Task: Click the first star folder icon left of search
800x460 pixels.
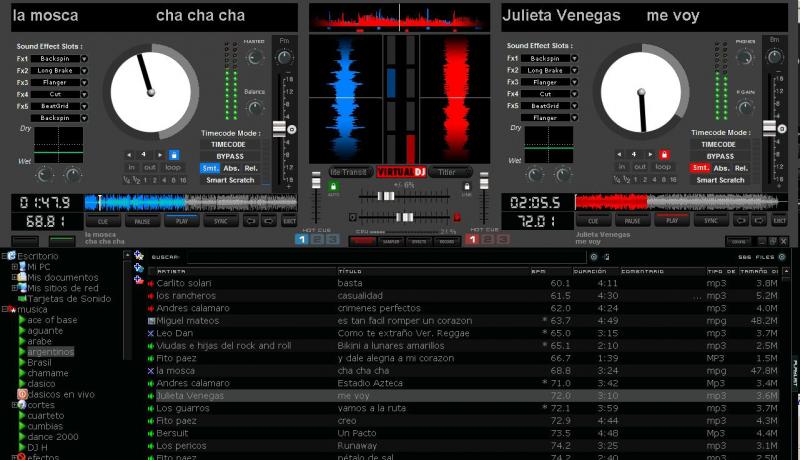Action: (x=138, y=255)
